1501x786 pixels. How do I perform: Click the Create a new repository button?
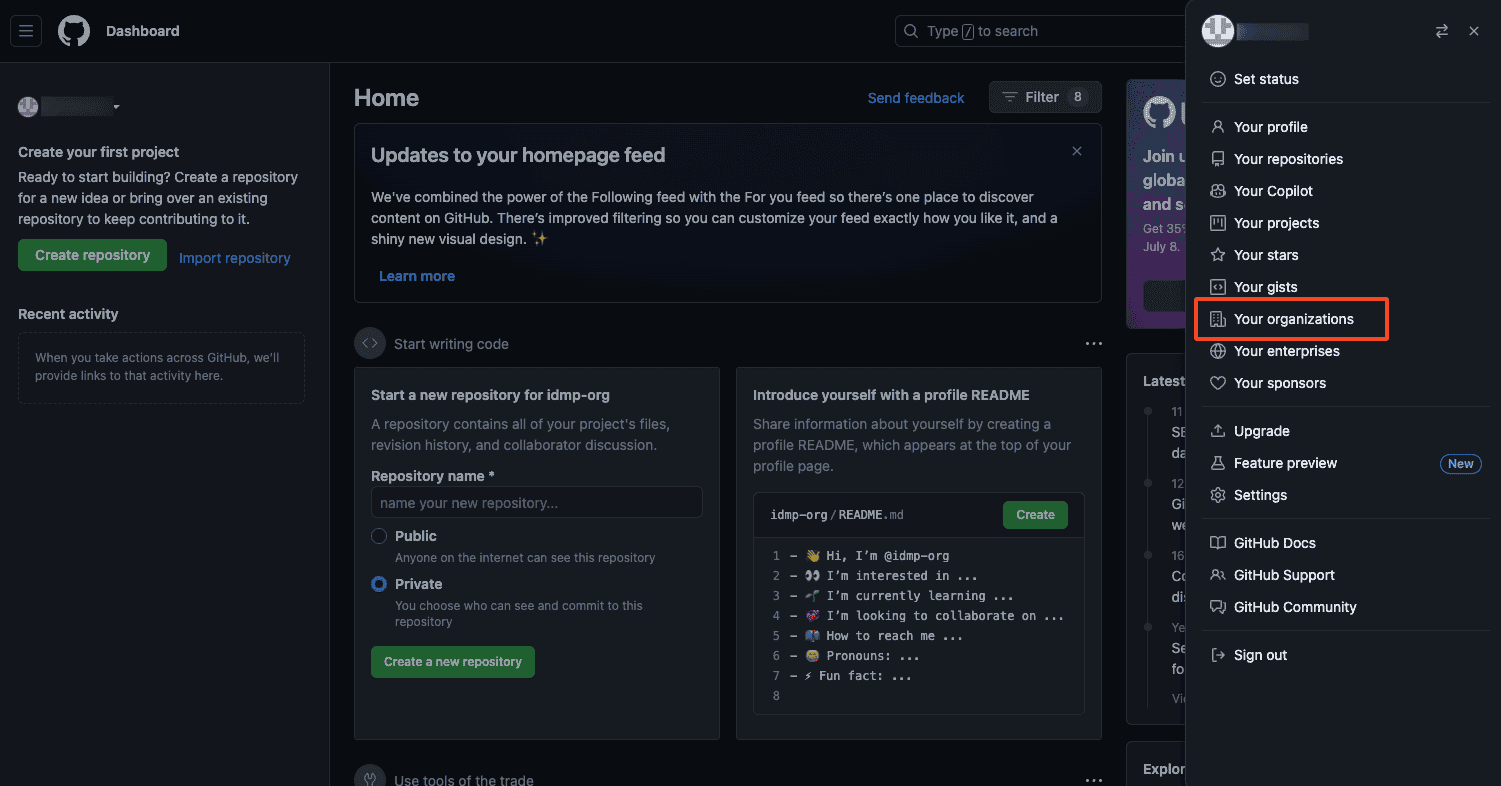[453, 662]
